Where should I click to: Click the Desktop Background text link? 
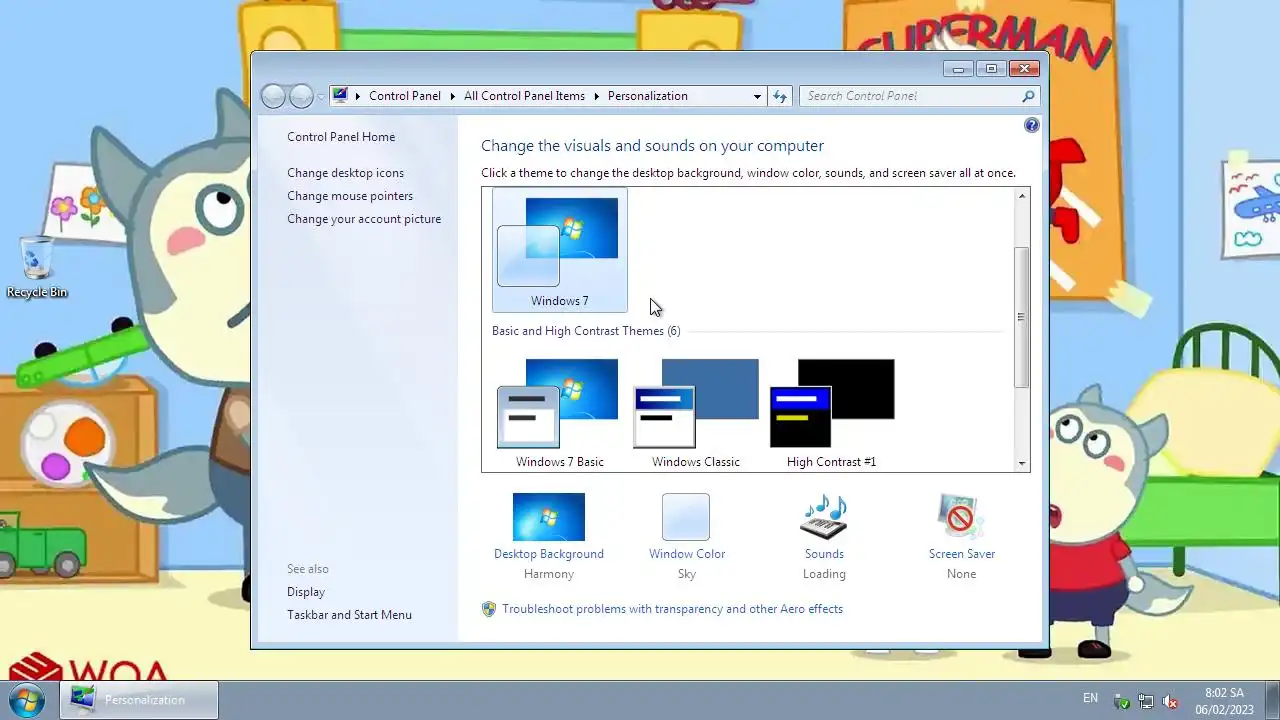(x=549, y=554)
